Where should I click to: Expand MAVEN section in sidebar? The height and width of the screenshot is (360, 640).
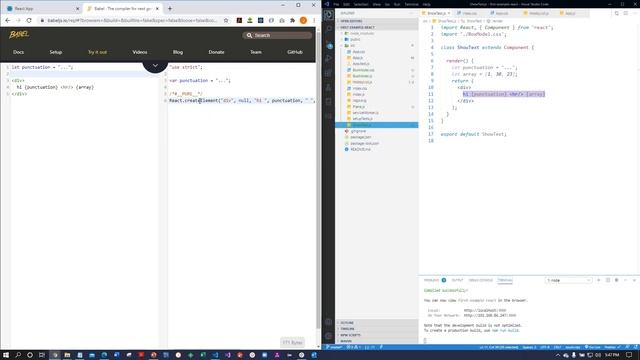376,341
